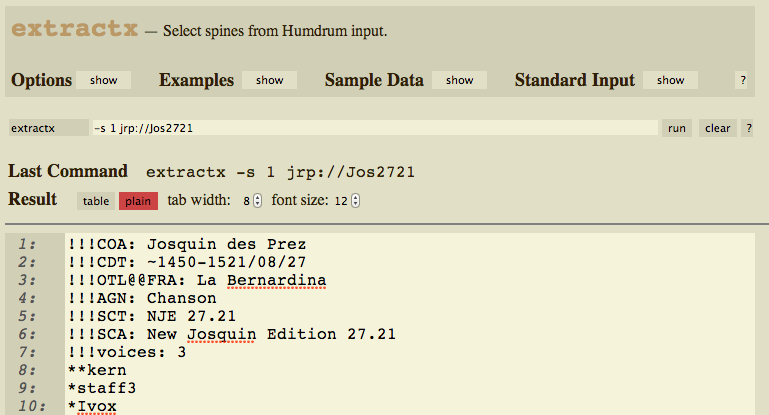Click the extractx command name box

point(48,128)
